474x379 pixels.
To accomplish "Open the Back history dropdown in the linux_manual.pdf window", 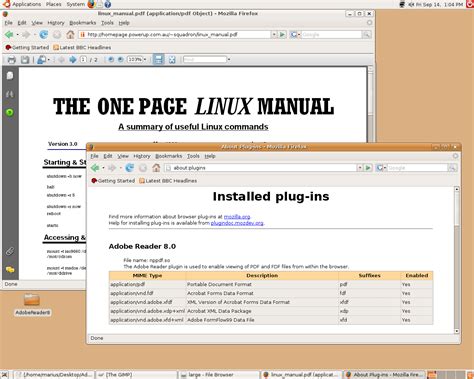I will pyautogui.click(x=17, y=35).
